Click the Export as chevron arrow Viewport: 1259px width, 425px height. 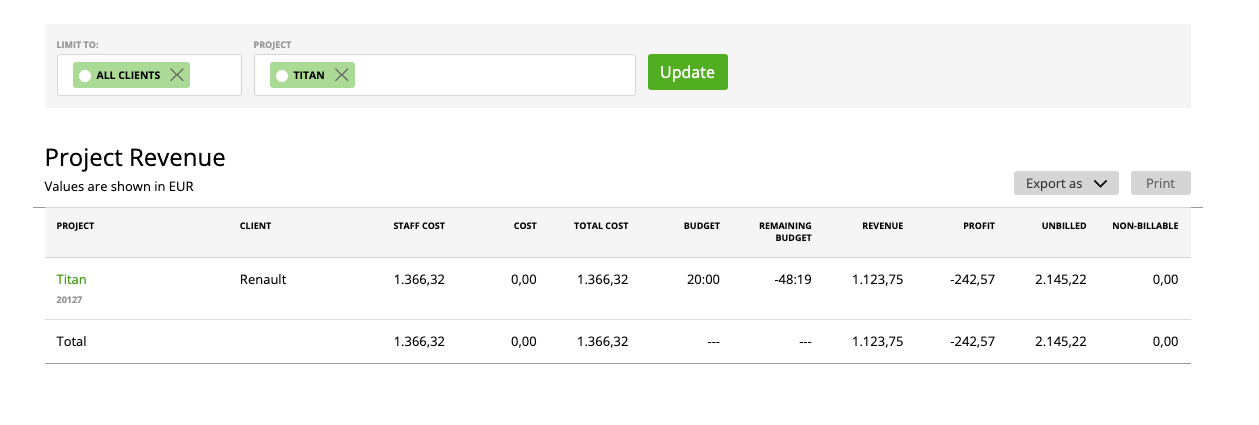1101,184
